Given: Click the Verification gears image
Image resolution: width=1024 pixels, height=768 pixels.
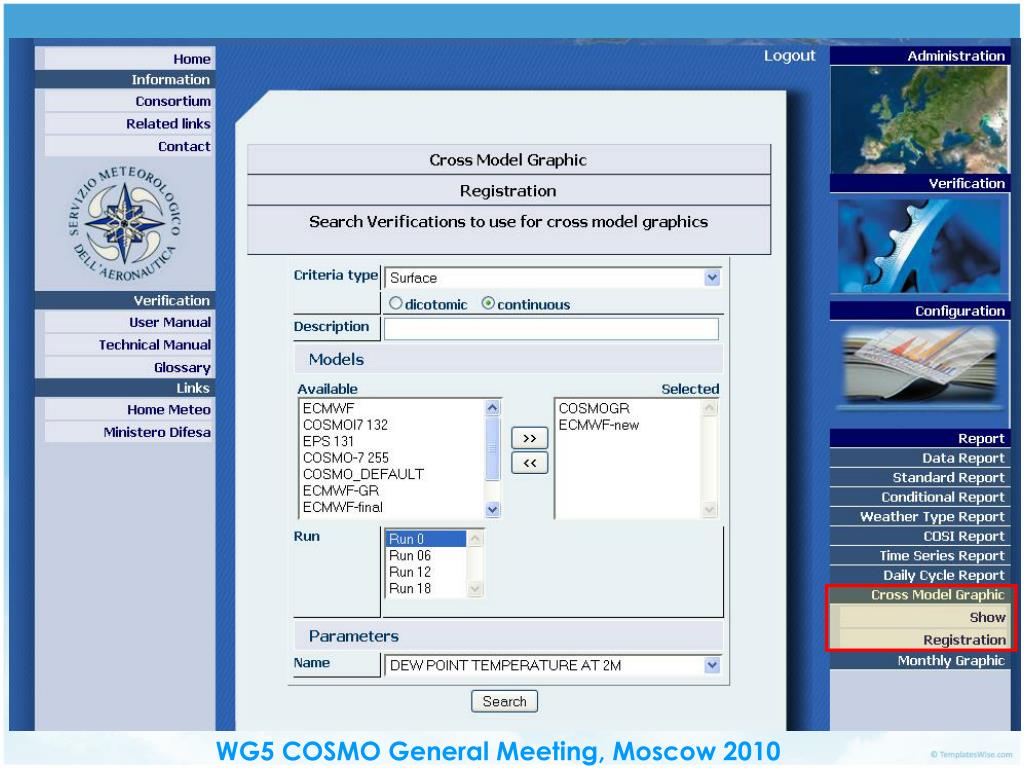Looking at the screenshot, I should (x=920, y=246).
